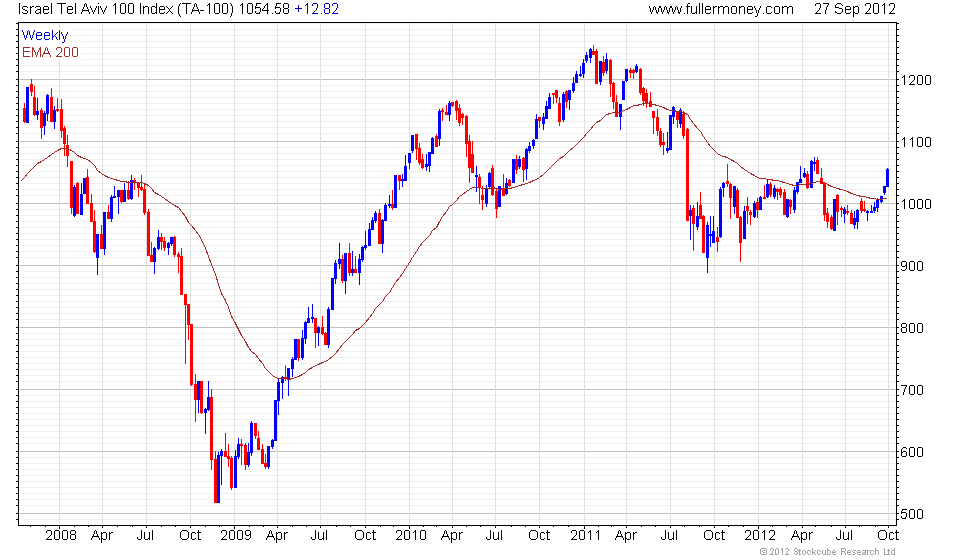
Task: Click the 2009 year label on the time axis
Action: point(236,535)
